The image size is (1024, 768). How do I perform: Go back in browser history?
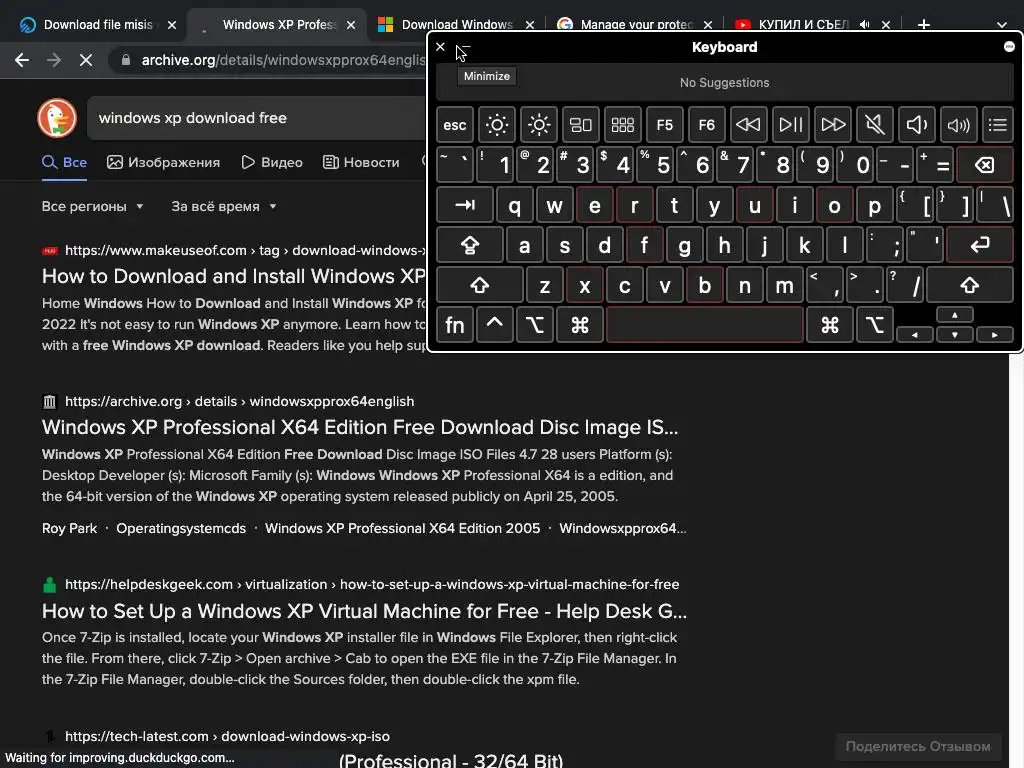(22, 60)
